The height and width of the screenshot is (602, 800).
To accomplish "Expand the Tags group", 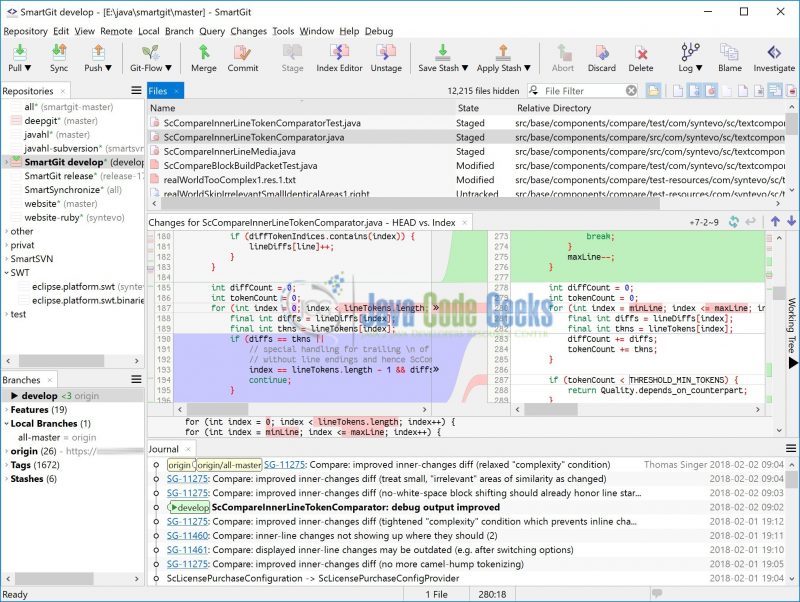I will [x=6, y=465].
